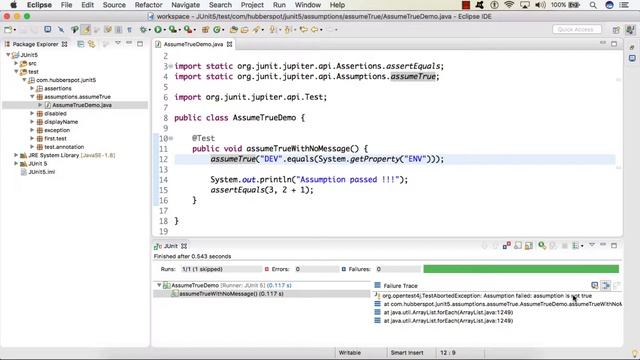
Task: Open Test Run History dropdown arrow
Action: (x=582, y=246)
